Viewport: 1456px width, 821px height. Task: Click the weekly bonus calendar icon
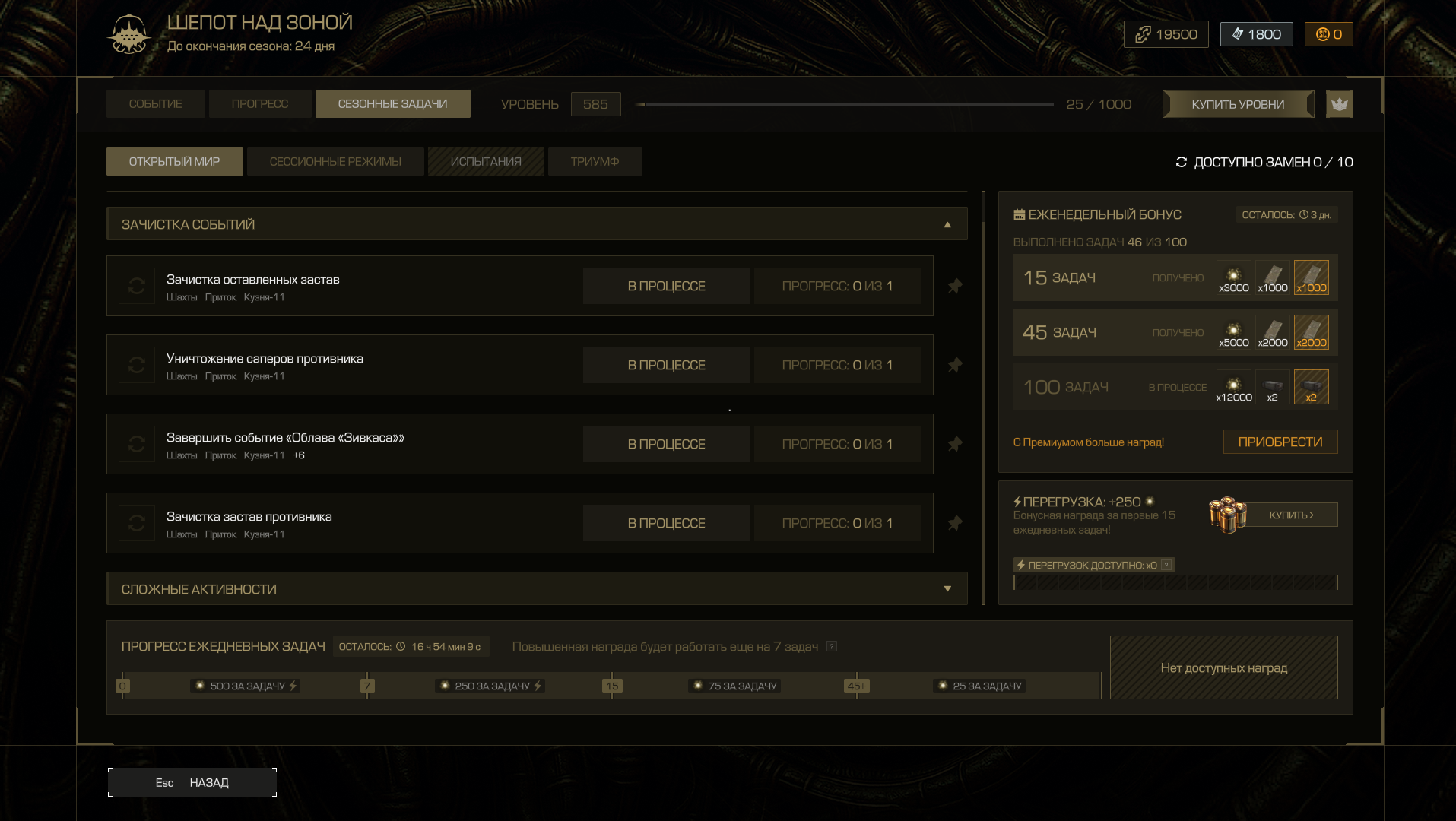pos(1019,215)
